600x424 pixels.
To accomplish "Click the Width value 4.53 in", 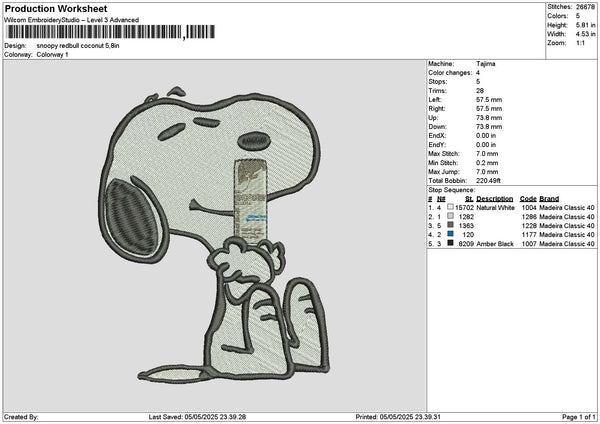I will tap(585, 34).
